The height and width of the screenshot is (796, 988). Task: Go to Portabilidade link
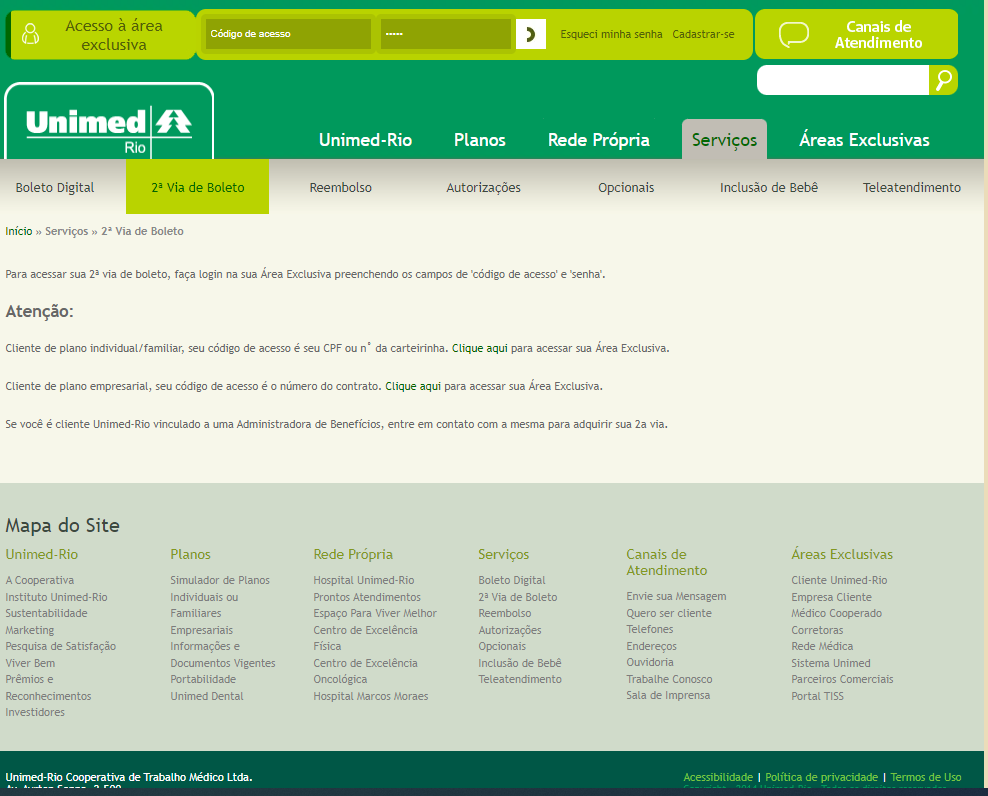pos(203,679)
